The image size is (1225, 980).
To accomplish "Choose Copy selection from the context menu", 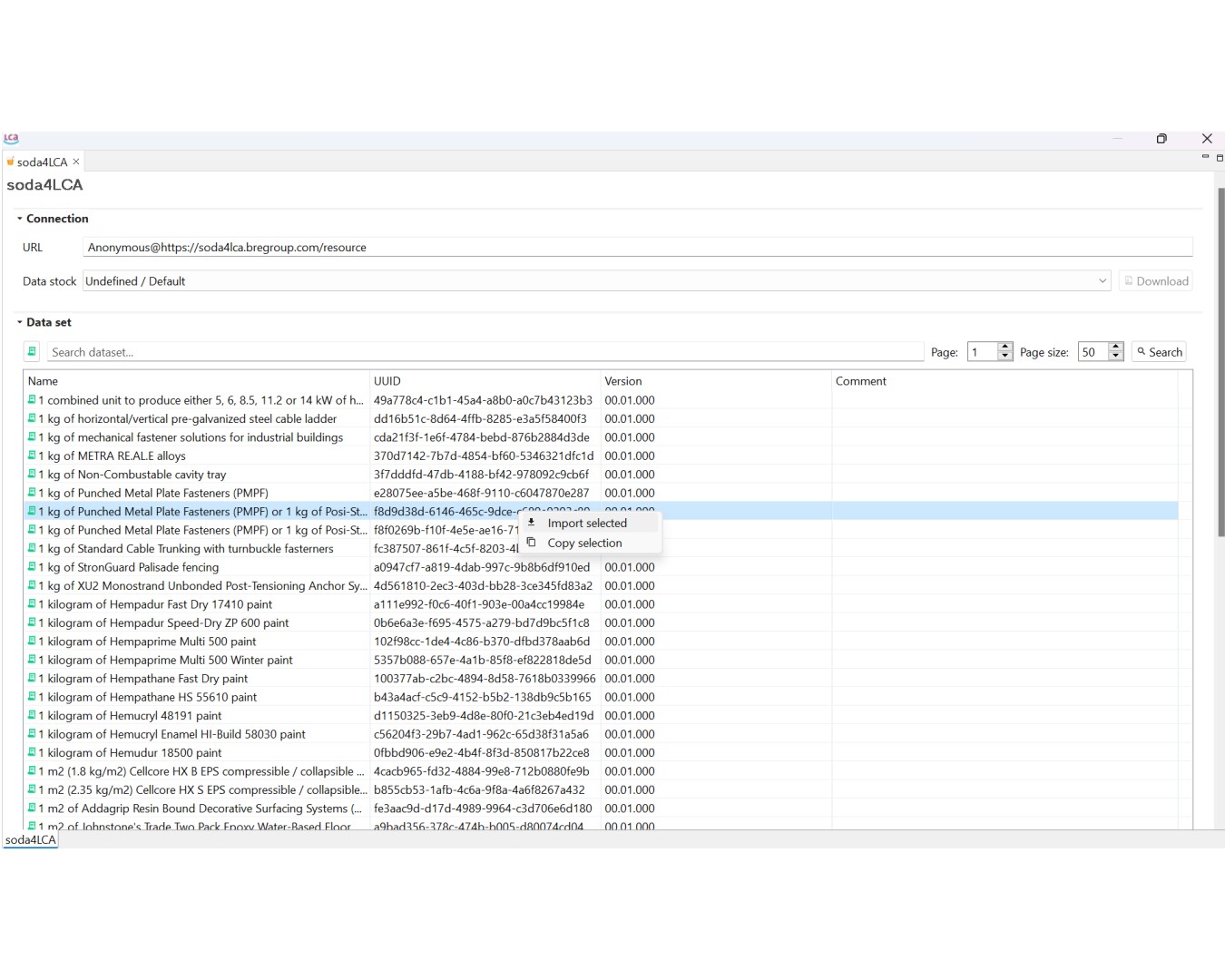I will click(x=584, y=544).
